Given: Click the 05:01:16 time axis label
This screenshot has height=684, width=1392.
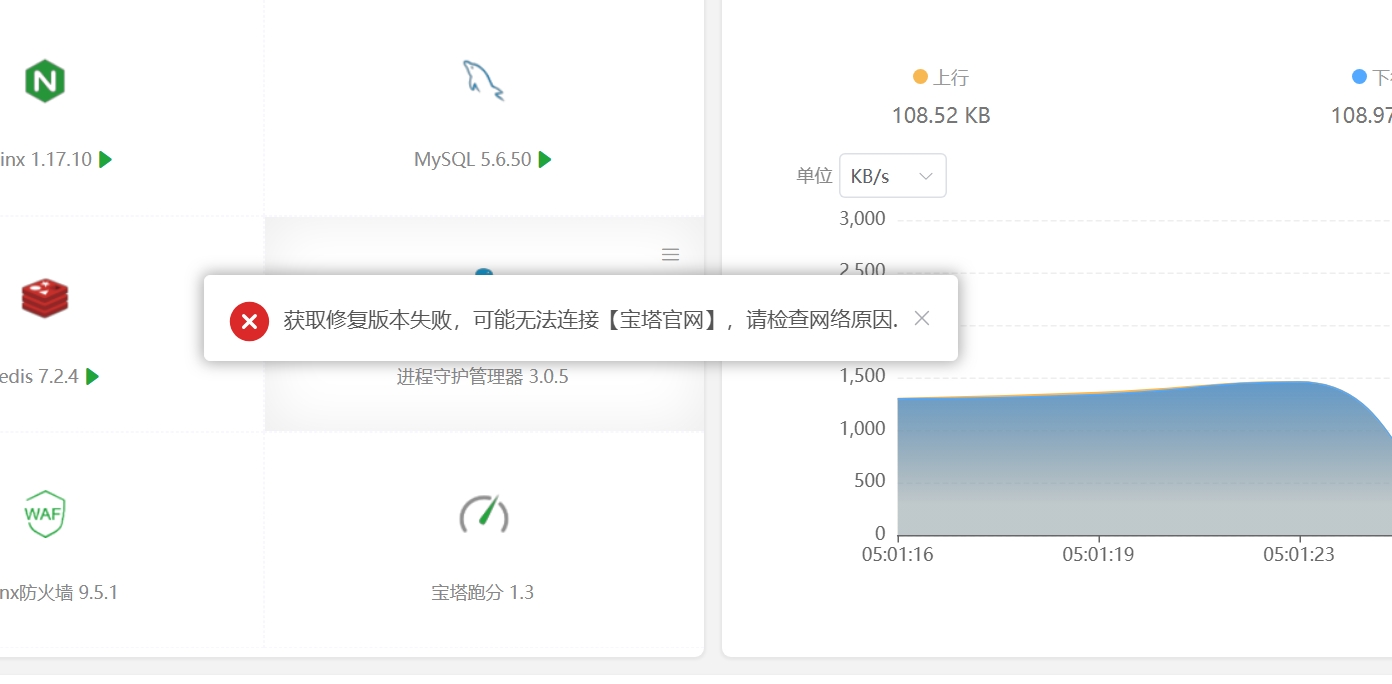Looking at the screenshot, I should click(x=897, y=554).
